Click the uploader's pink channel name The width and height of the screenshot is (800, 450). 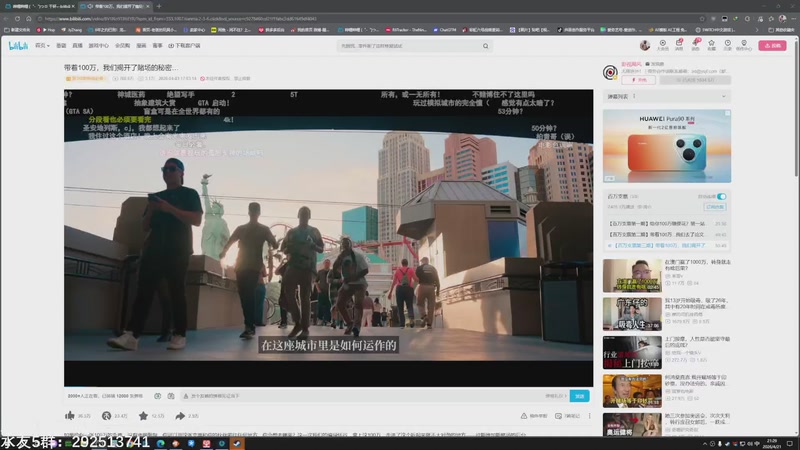631,64
